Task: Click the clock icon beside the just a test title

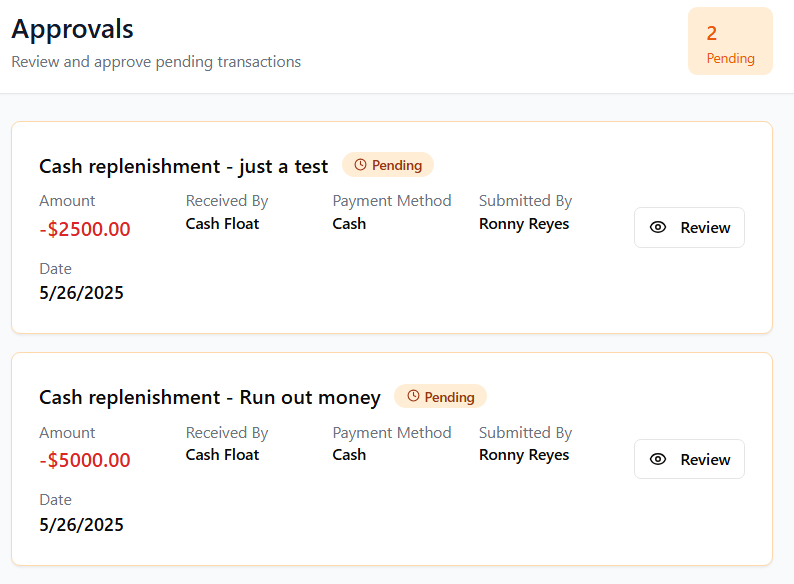Action: 360,165
